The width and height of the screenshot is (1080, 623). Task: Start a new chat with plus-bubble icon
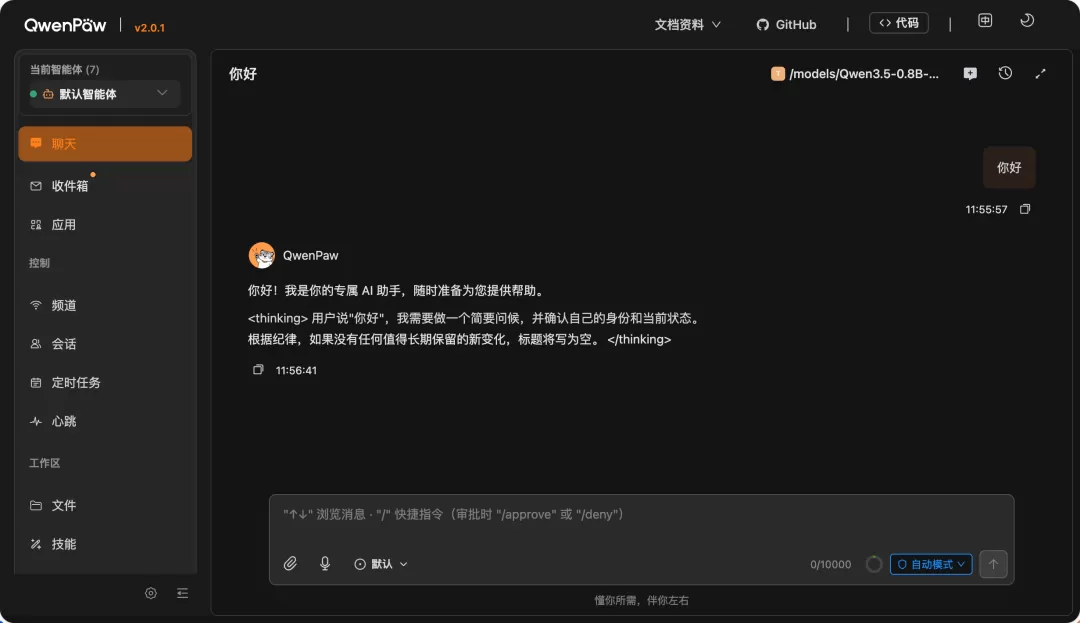click(x=970, y=74)
